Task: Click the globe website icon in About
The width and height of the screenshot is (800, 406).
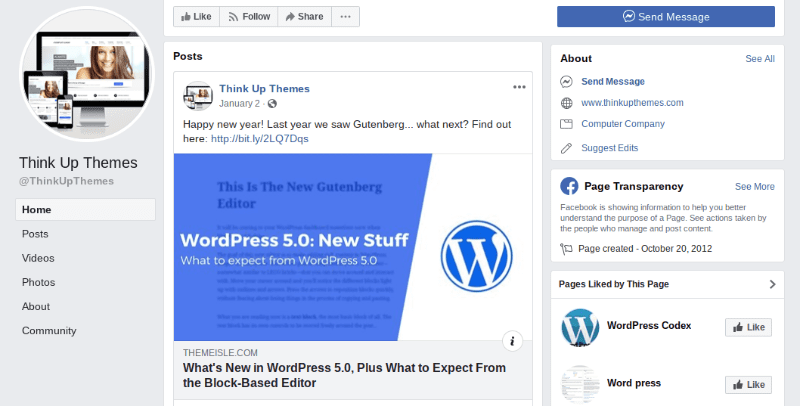Action: pyautogui.click(x=566, y=103)
